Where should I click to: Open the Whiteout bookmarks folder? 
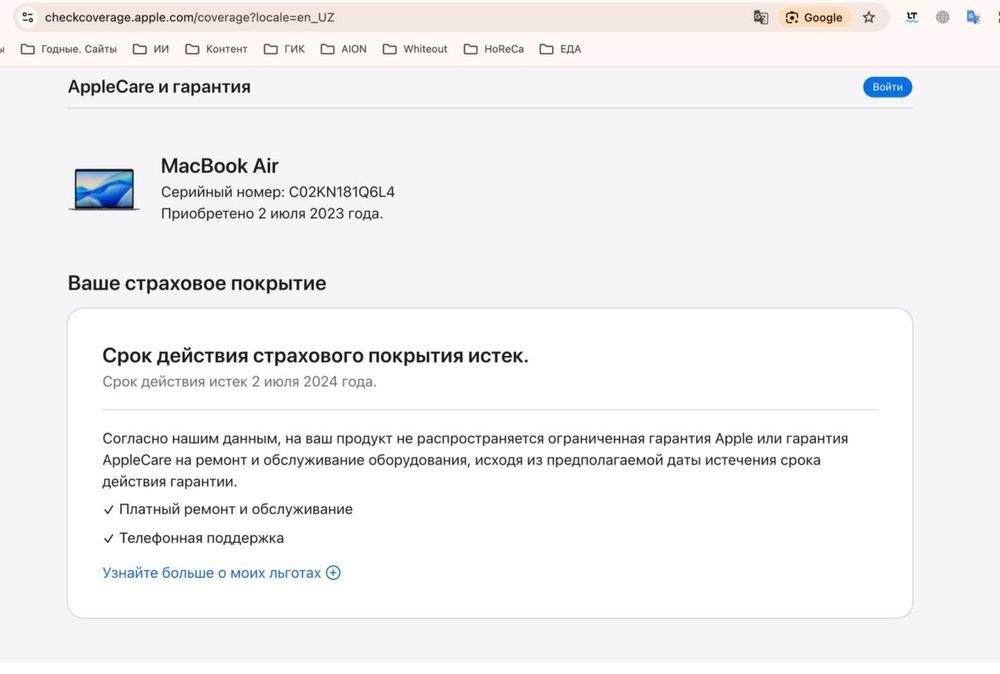coord(415,49)
